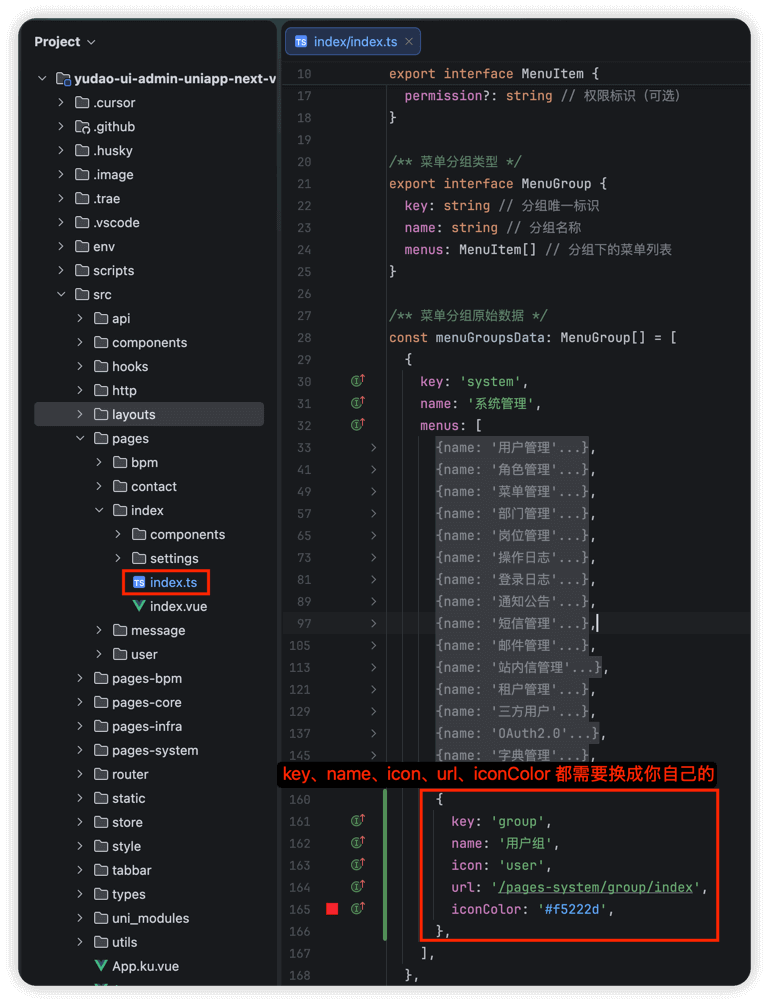Open the red color swatch on line 165

point(332,909)
